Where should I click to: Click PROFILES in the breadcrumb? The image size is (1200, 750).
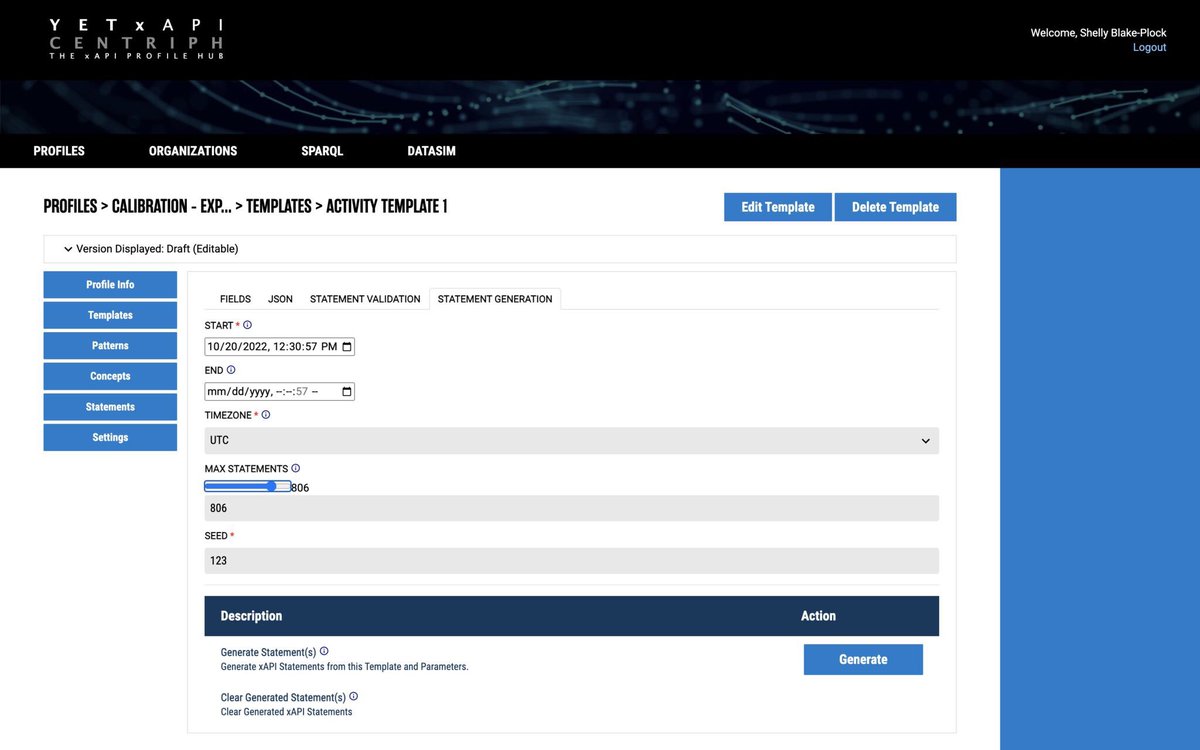click(70, 207)
